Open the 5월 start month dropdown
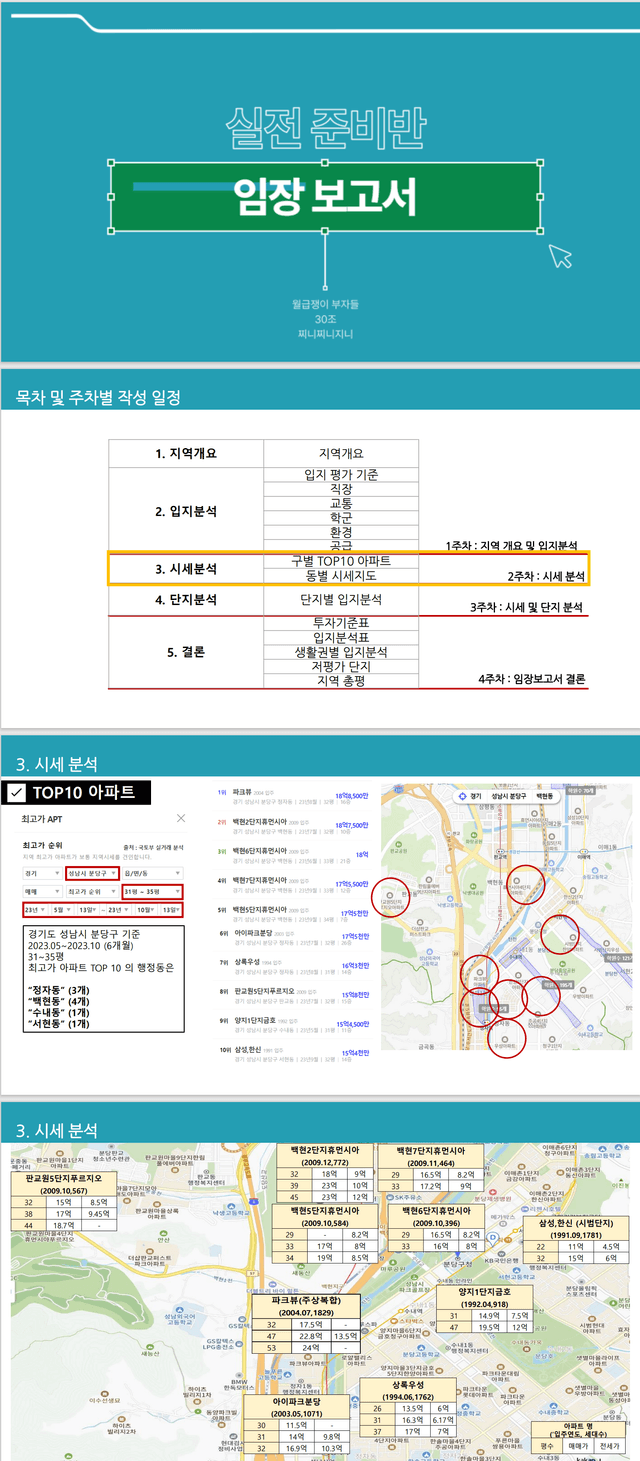The width and height of the screenshot is (640, 1461). point(62,909)
